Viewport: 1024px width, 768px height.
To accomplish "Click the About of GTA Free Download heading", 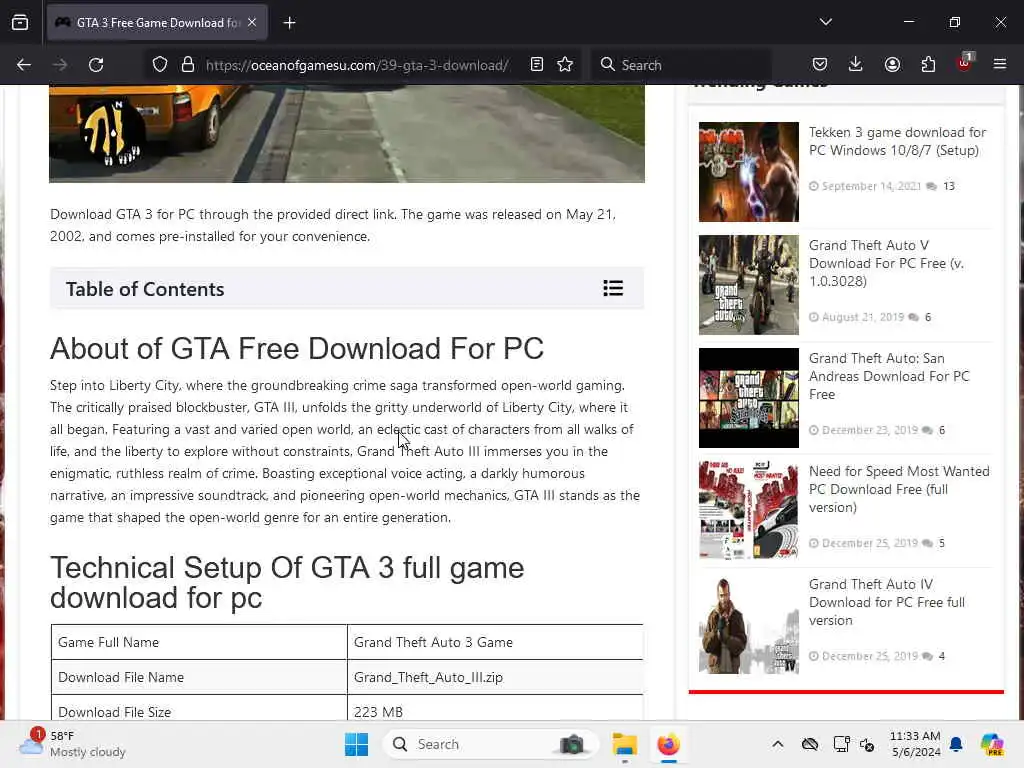I will click(x=297, y=349).
